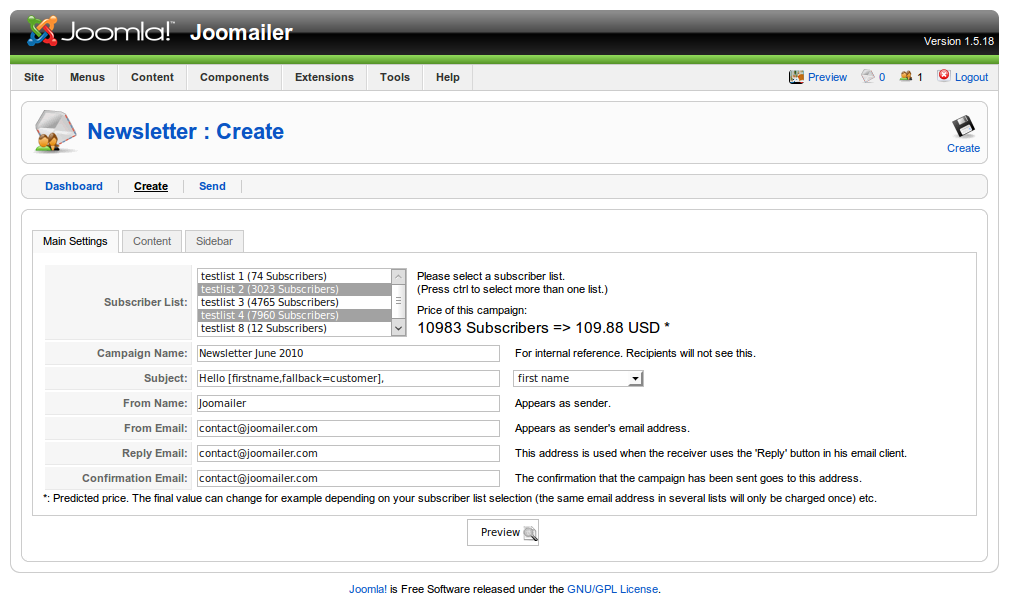Click the Create floppy disk icon
The image size is (1009, 606).
click(x=963, y=127)
